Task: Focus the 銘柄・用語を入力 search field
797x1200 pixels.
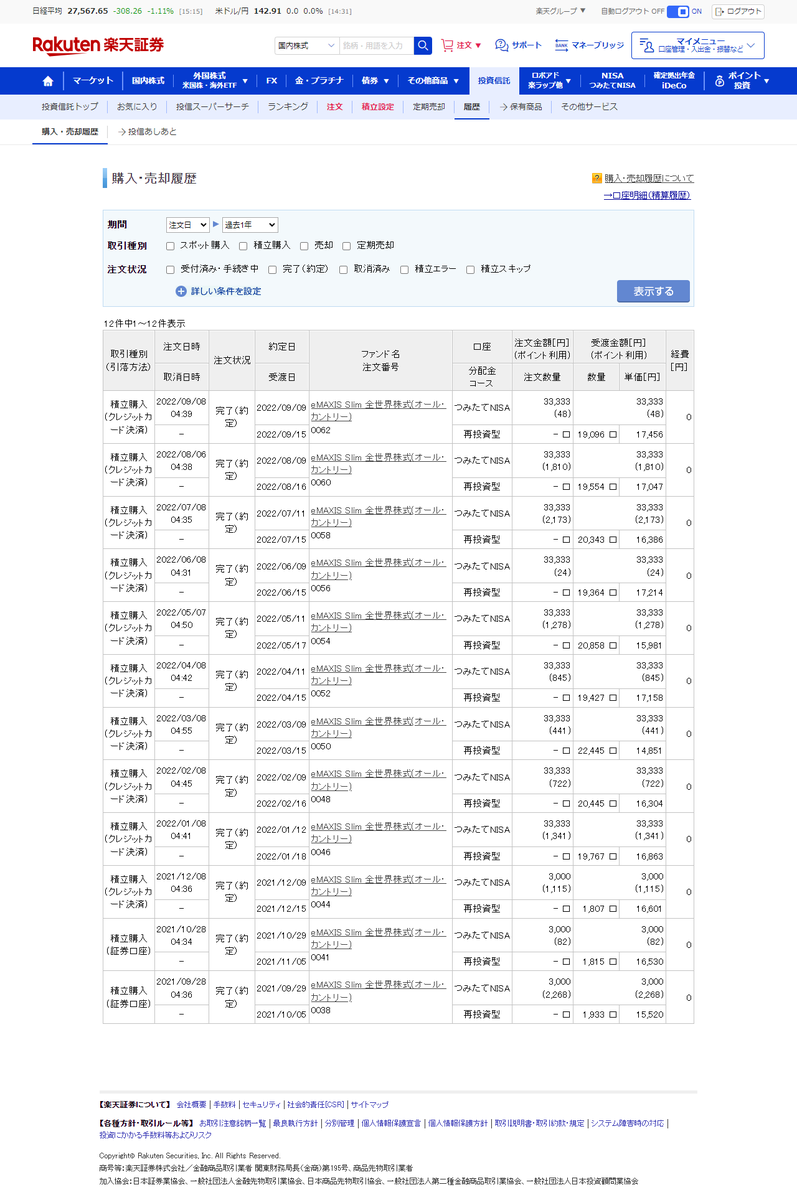Action: (x=376, y=45)
